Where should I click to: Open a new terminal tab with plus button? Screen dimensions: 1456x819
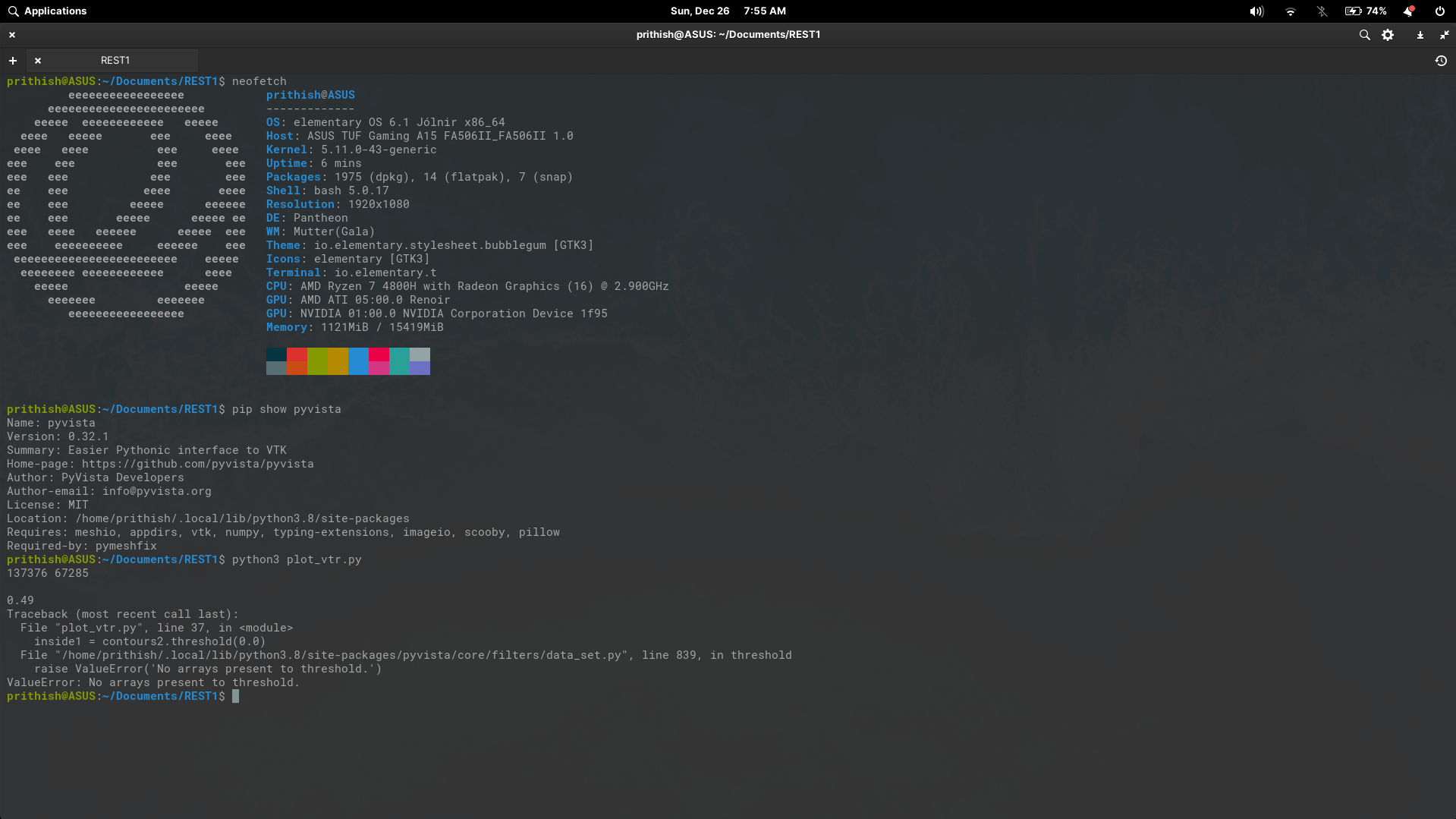pos(12,60)
